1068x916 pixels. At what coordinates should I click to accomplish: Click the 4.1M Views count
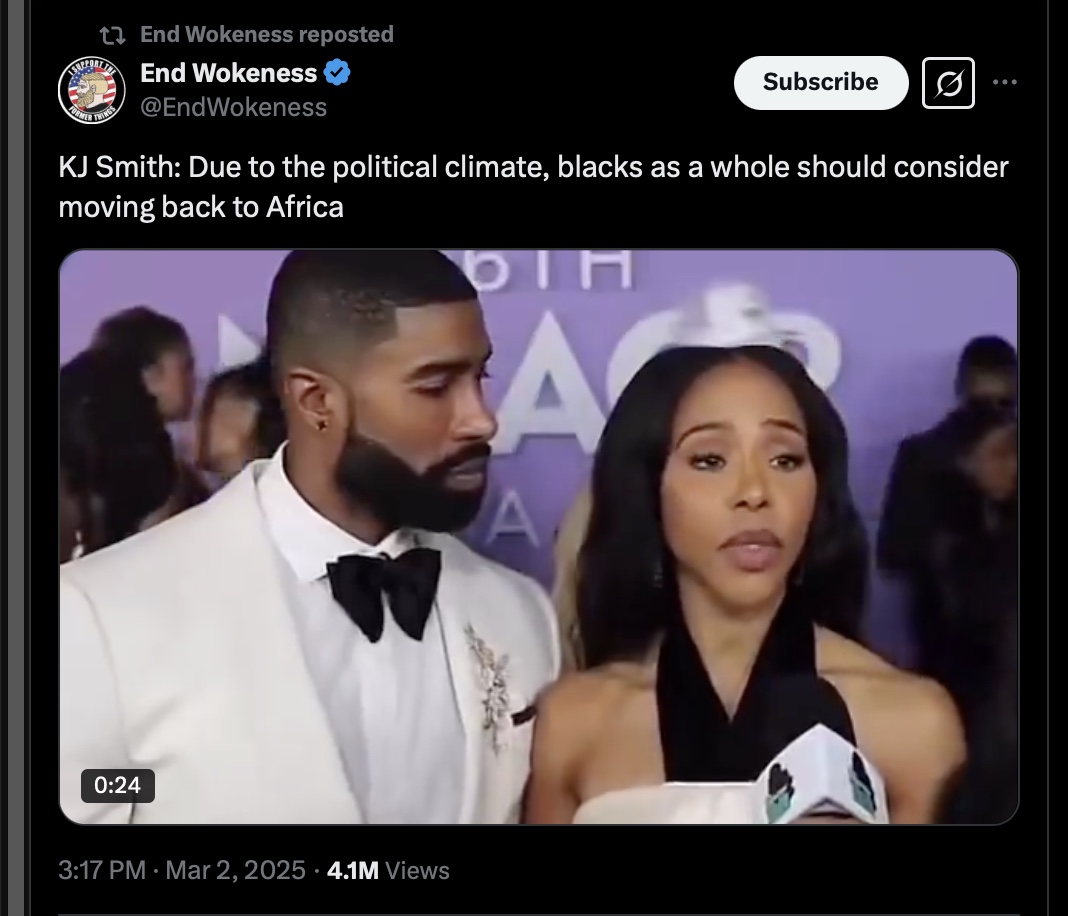pyautogui.click(x=388, y=870)
